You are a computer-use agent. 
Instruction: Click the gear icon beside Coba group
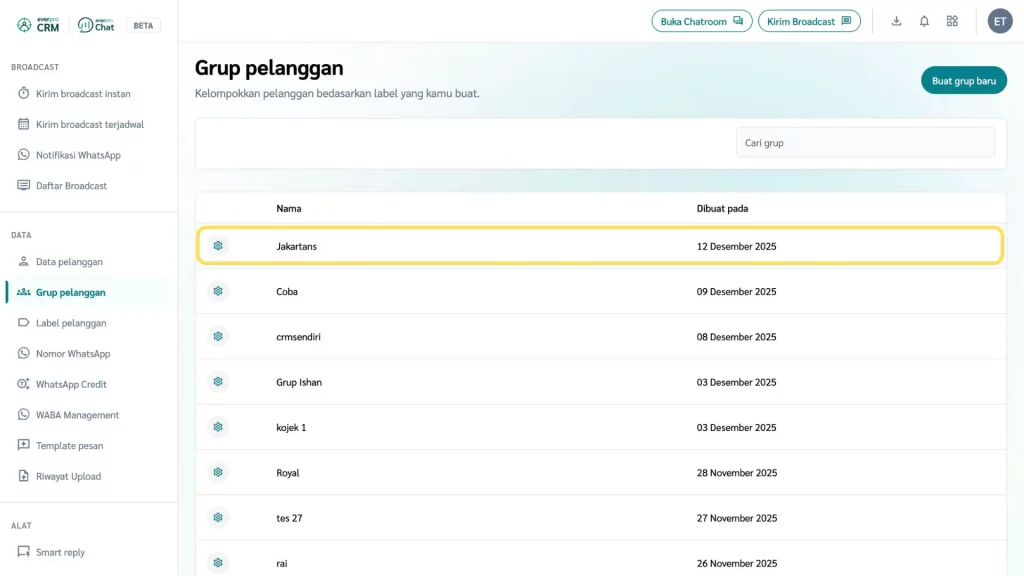[218, 291]
